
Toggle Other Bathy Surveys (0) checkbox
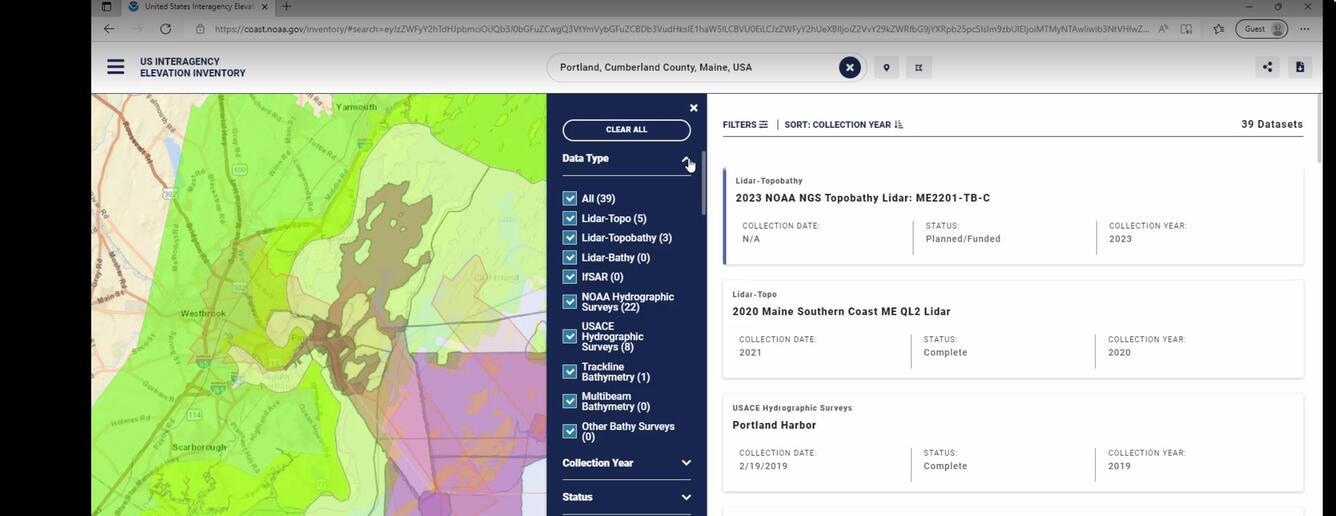pos(570,432)
